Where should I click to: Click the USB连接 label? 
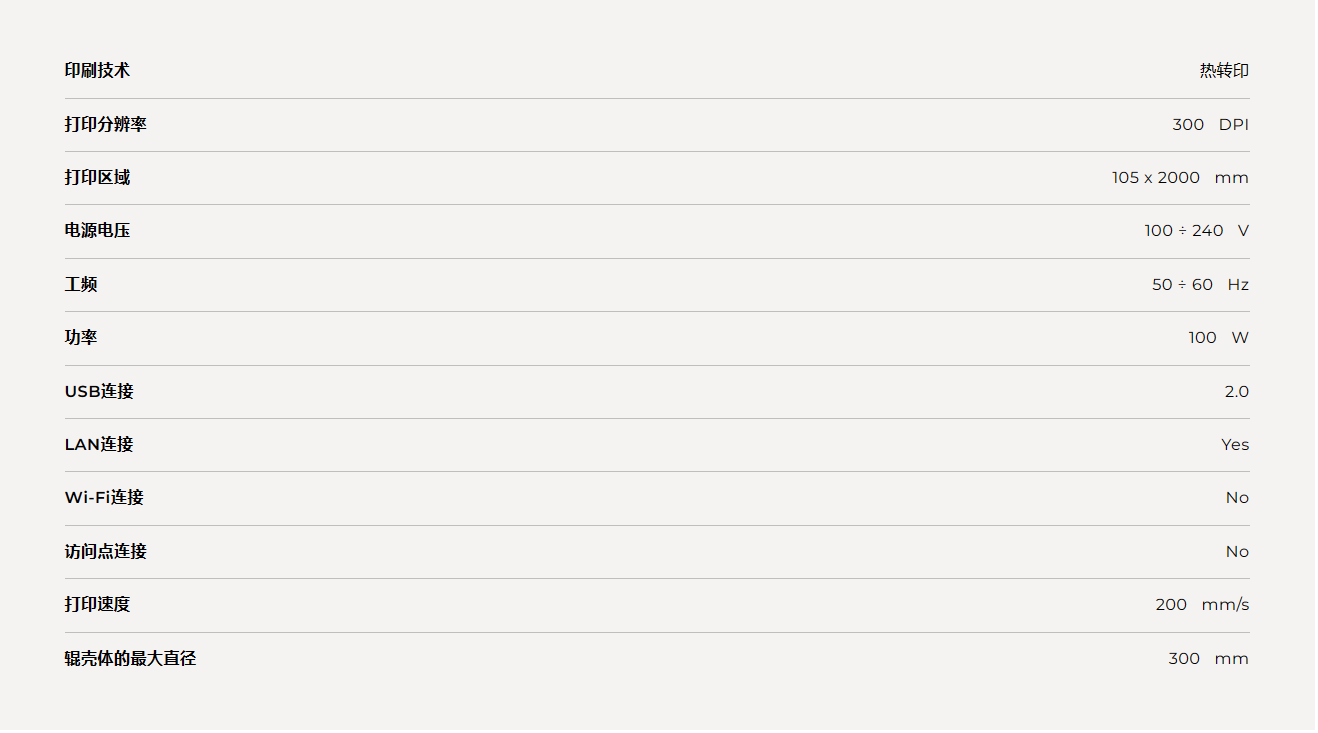99,391
